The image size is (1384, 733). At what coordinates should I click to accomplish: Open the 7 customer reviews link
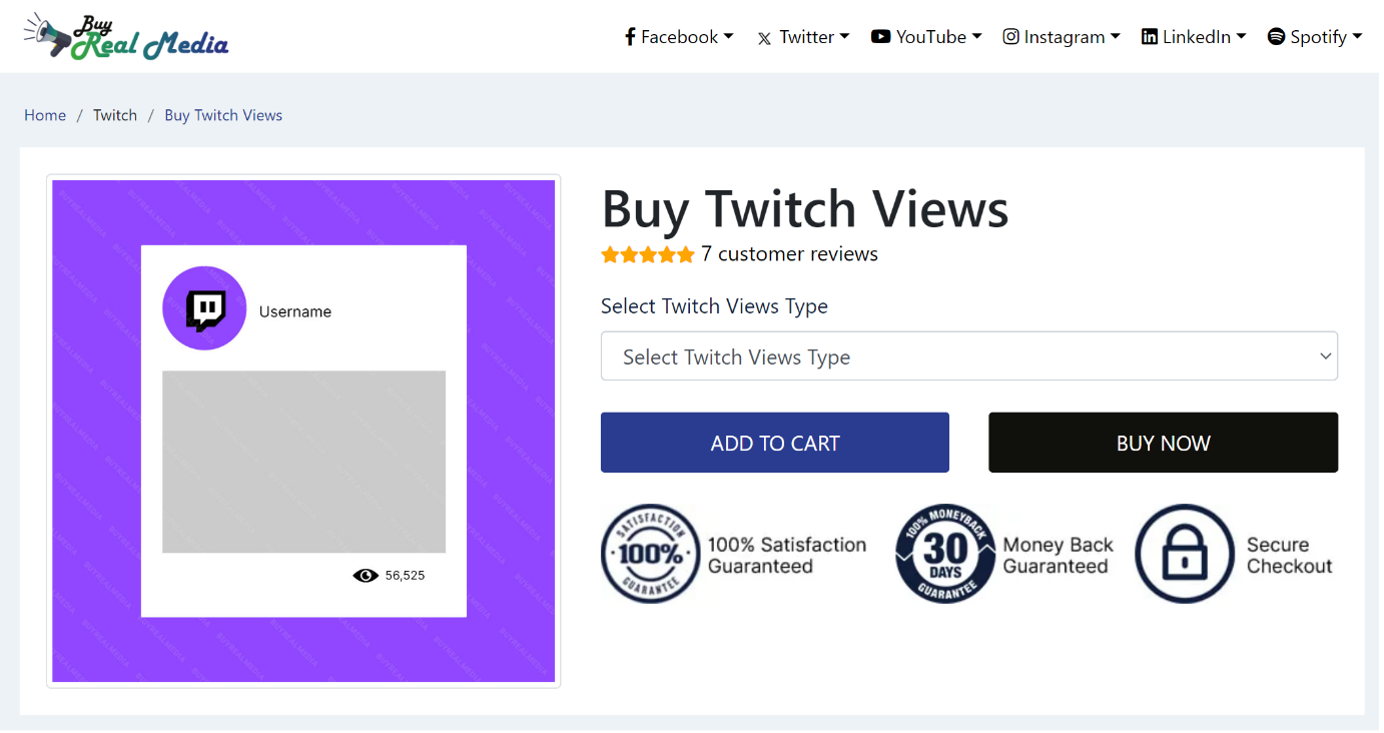[x=789, y=254]
